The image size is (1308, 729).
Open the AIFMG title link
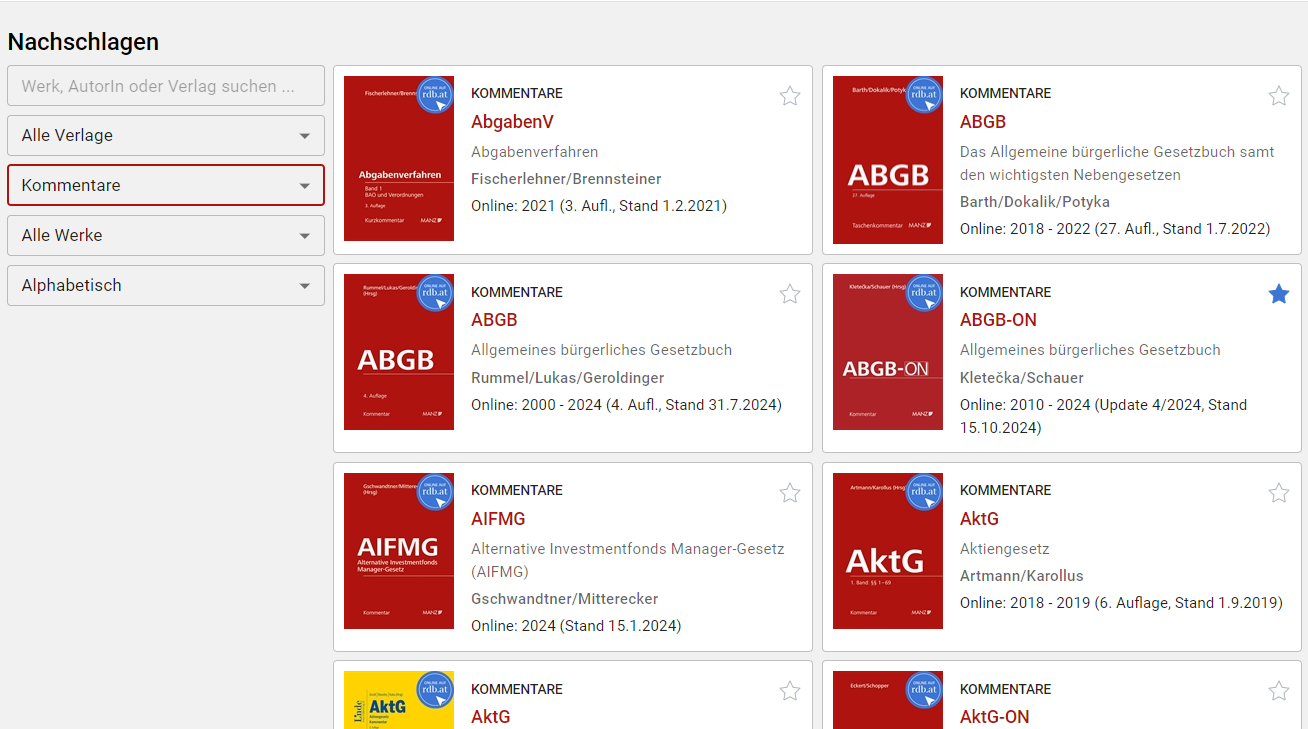[x=498, y=519]
